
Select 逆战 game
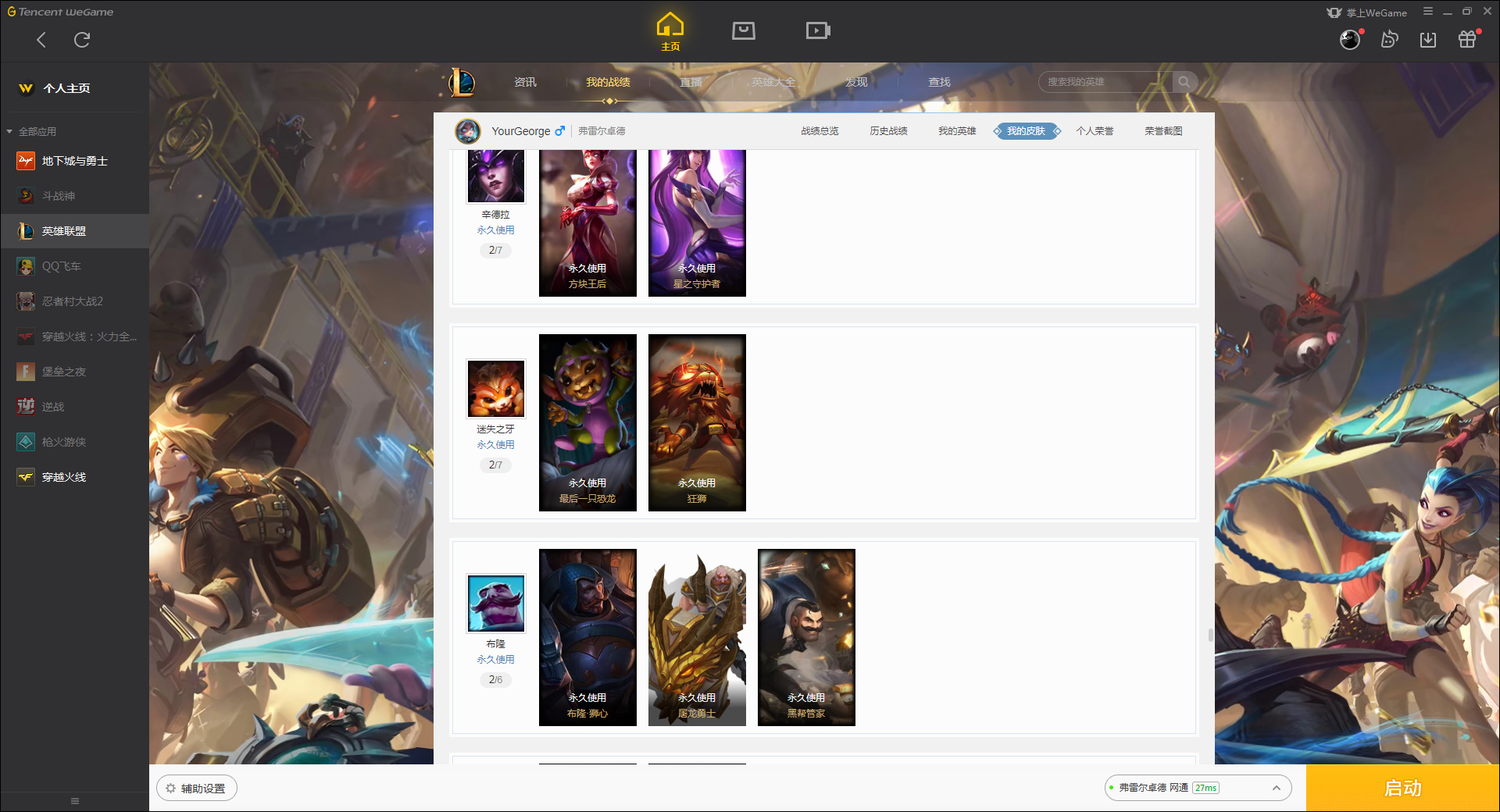pyautogui.click(x=75, y=407)
